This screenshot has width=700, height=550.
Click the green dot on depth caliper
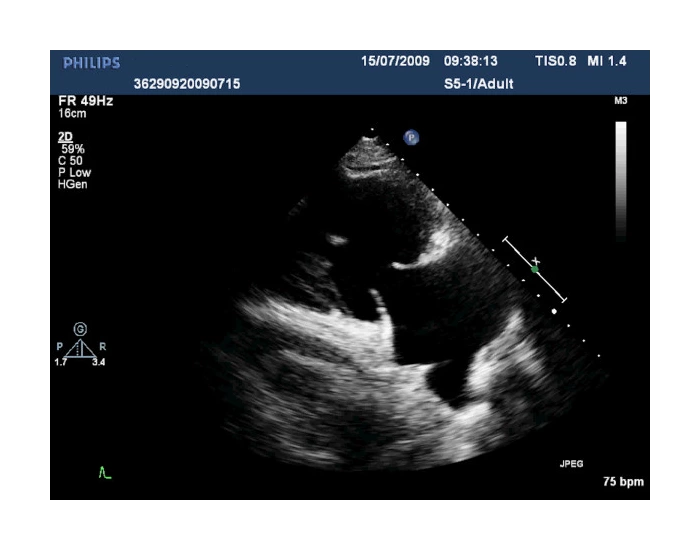pyautogui.click(x=534, y=269)
